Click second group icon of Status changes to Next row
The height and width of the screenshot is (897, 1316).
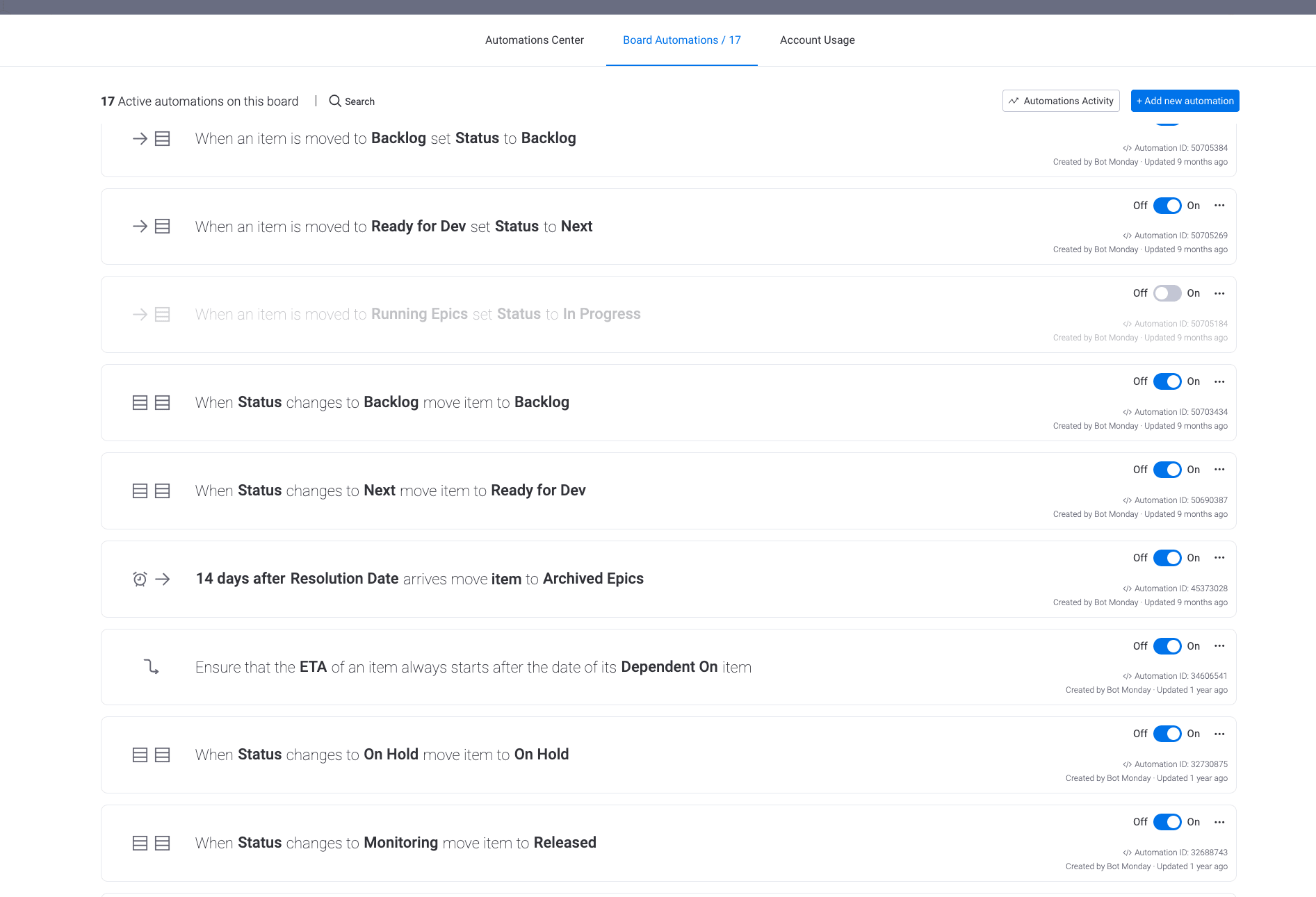pyautogui.click(x=162, y=491)
